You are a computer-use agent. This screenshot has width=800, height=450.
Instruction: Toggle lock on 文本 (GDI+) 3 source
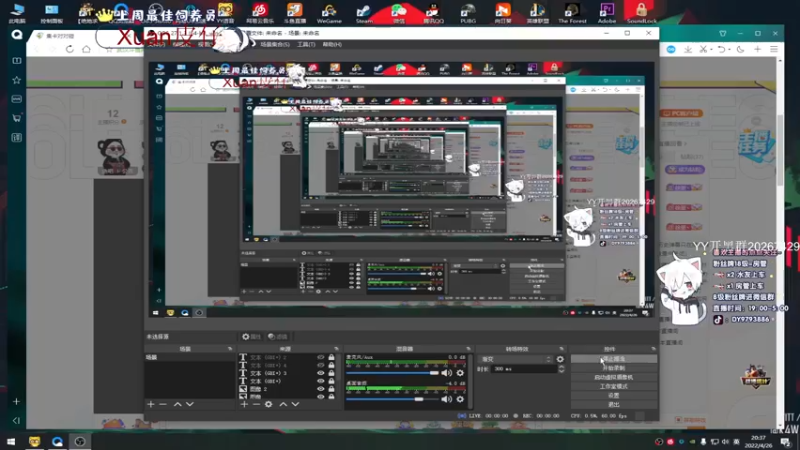[332, 373]
